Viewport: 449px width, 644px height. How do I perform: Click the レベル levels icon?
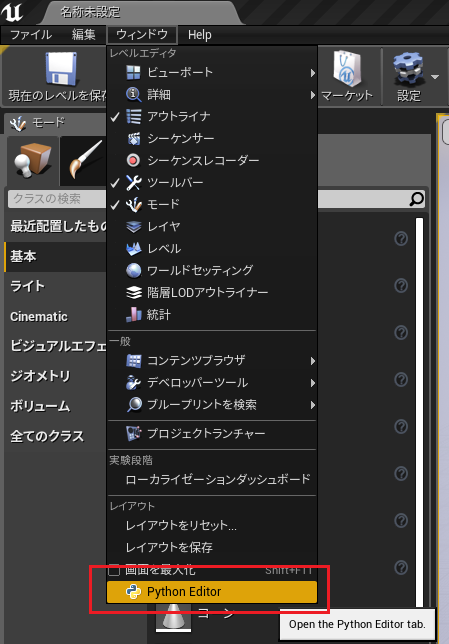click(134, 248)
